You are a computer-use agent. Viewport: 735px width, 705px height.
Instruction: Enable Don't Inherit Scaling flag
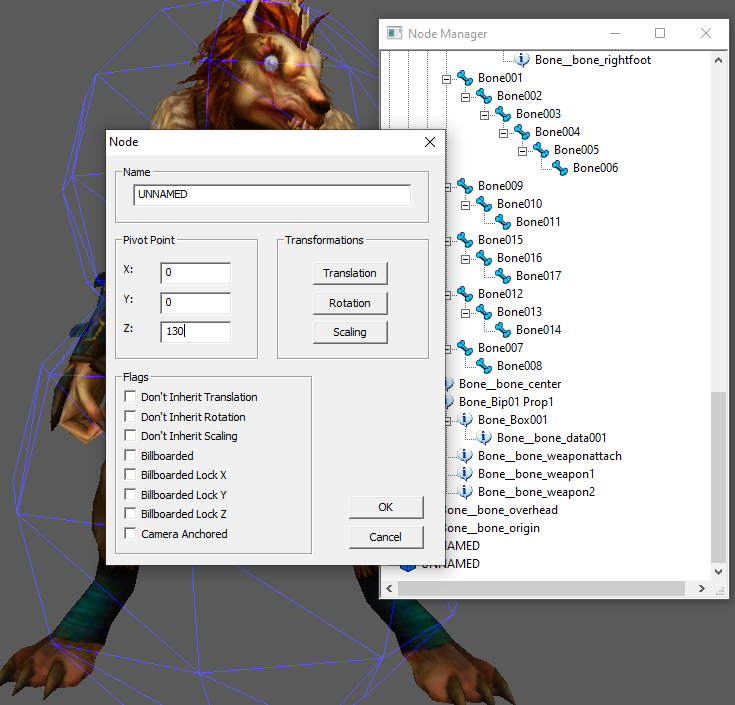coord(130,435)
